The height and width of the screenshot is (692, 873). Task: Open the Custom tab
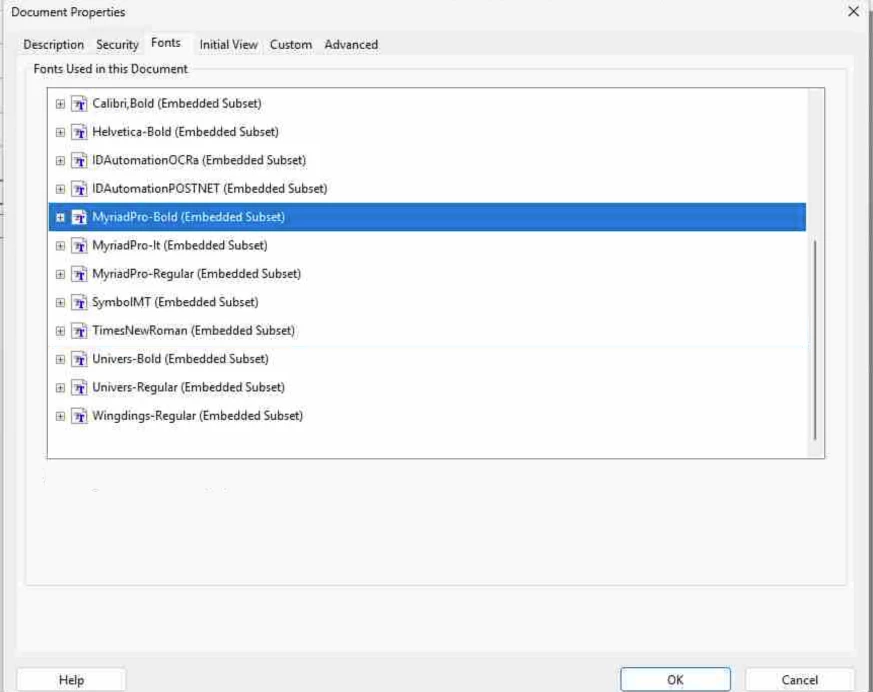click(x=291, y=45)
